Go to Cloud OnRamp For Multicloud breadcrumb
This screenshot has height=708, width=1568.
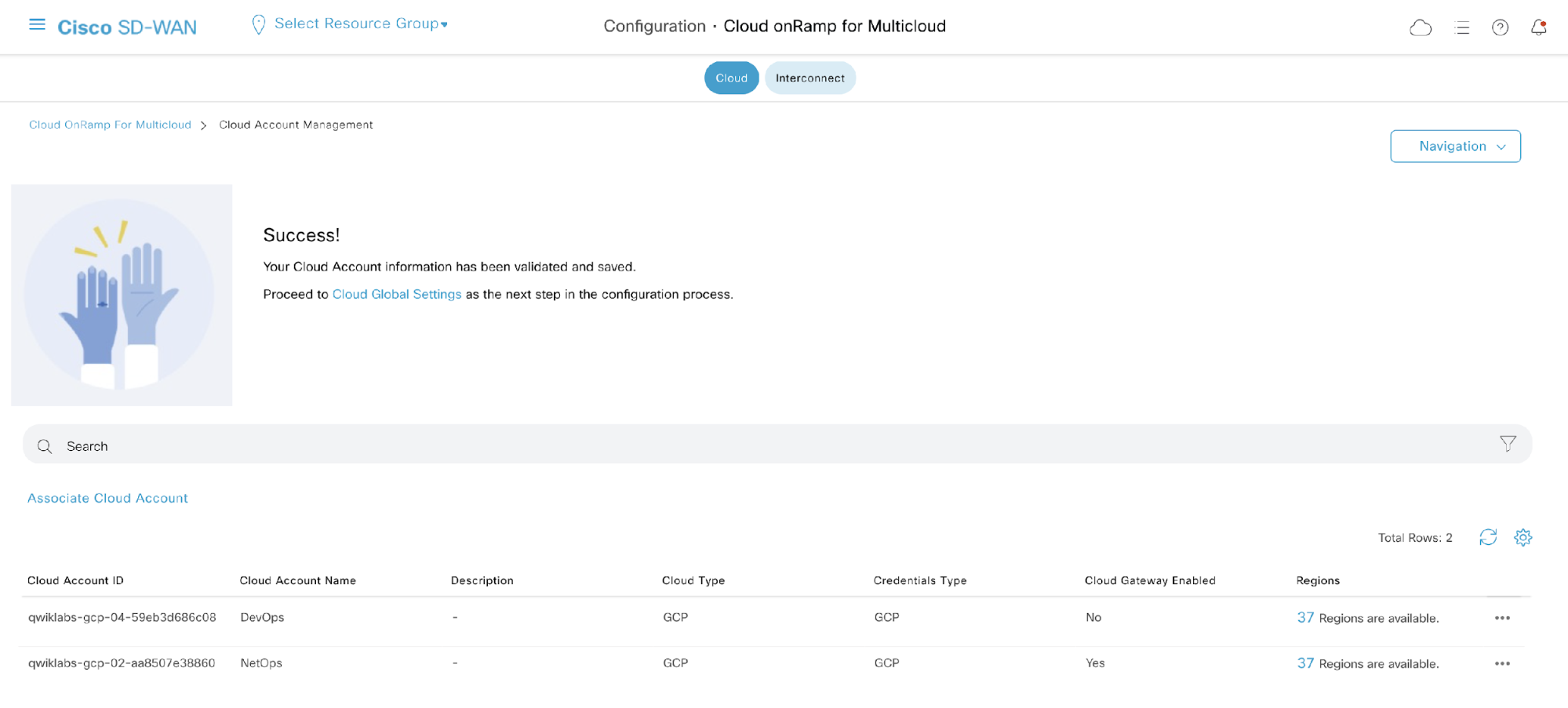tap(110, 125)
